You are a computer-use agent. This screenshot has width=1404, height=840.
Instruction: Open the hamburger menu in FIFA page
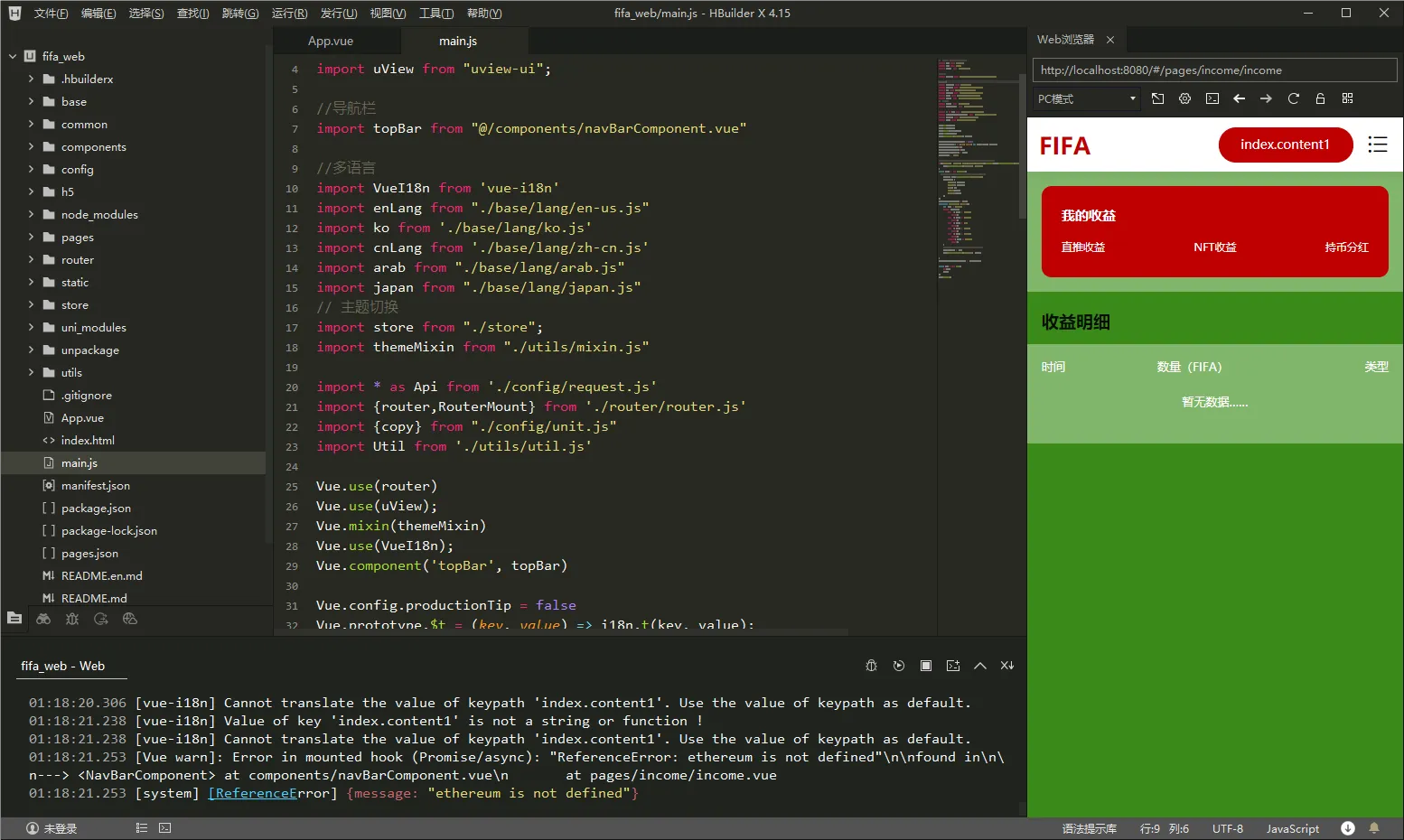(x=1378, y=145)
